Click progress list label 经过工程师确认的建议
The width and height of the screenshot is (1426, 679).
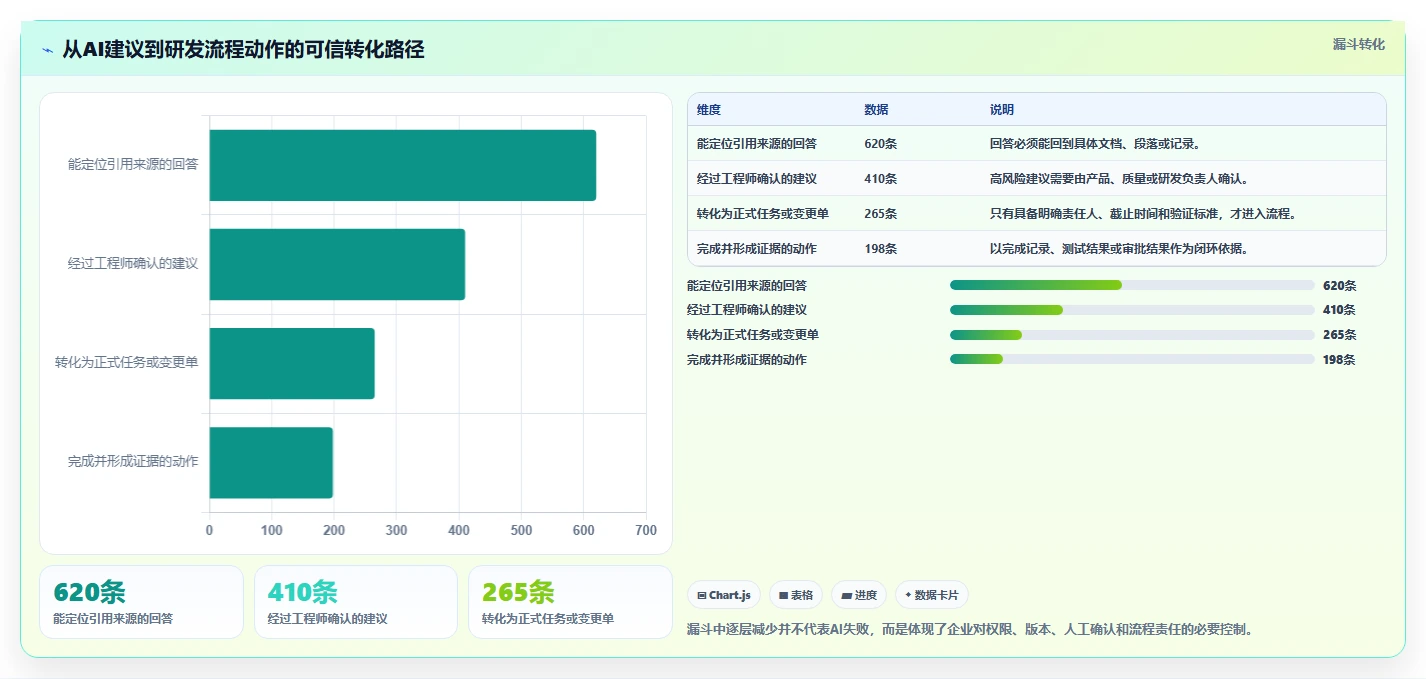(x=747, y=310)
